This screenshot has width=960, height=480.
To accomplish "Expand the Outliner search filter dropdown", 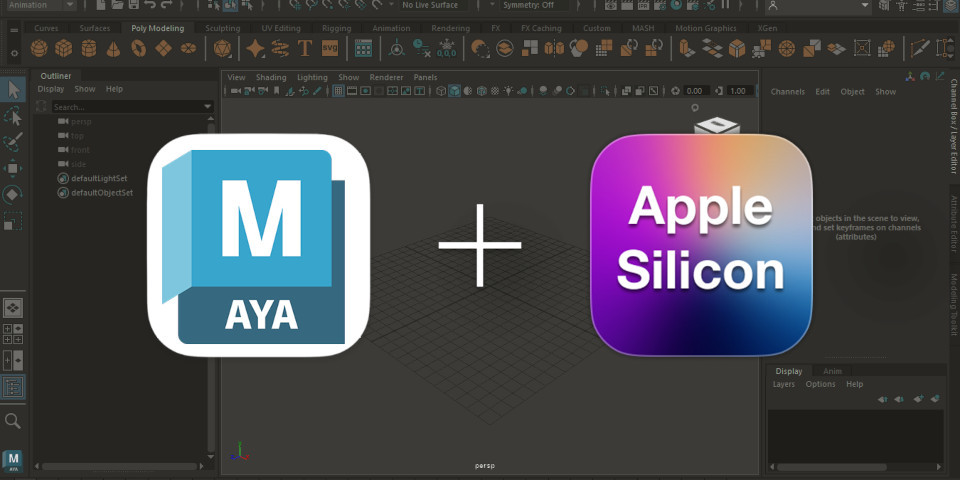I will [208, 106].
